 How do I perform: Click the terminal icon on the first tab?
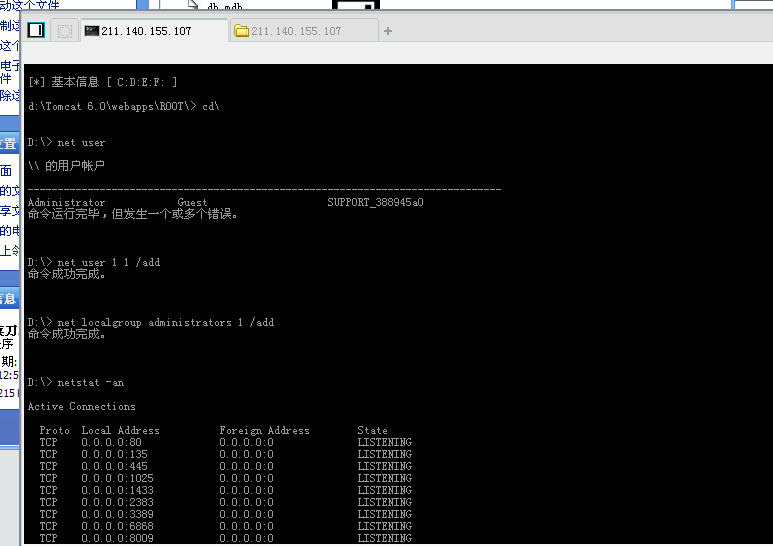coord(92,31)
